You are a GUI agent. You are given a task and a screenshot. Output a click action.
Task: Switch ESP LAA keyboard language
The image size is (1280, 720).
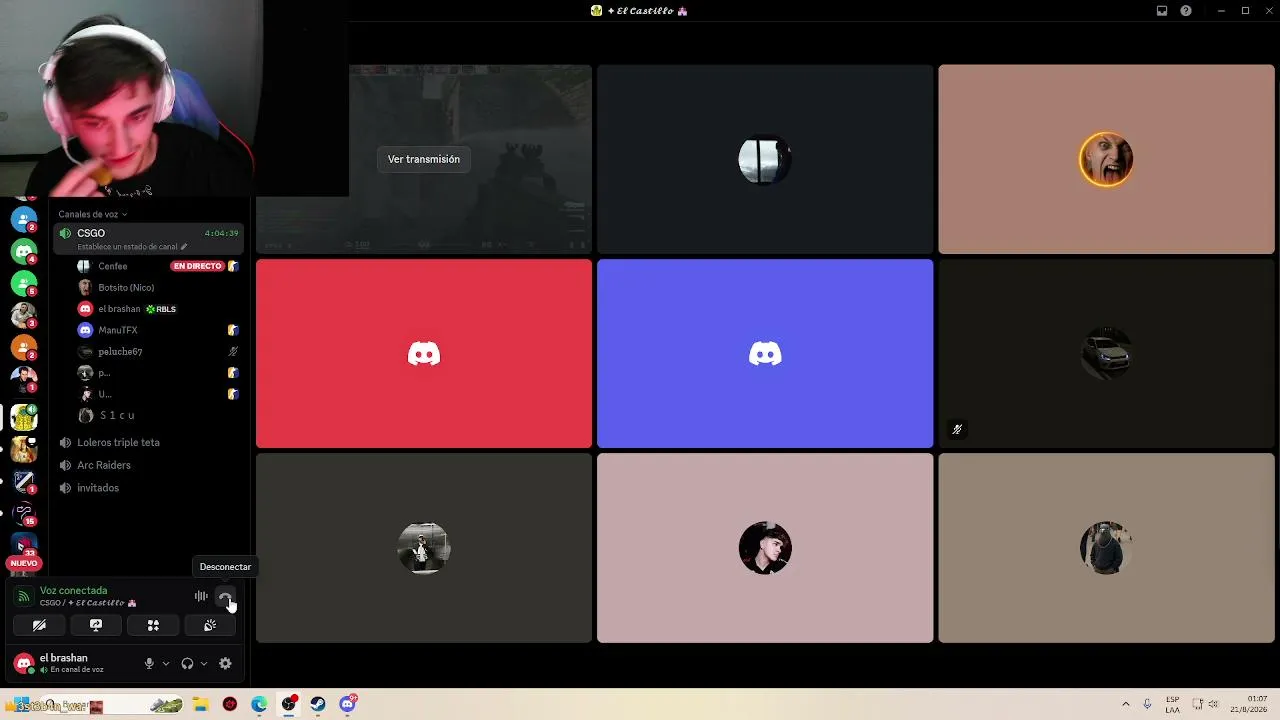(1172, 704)
